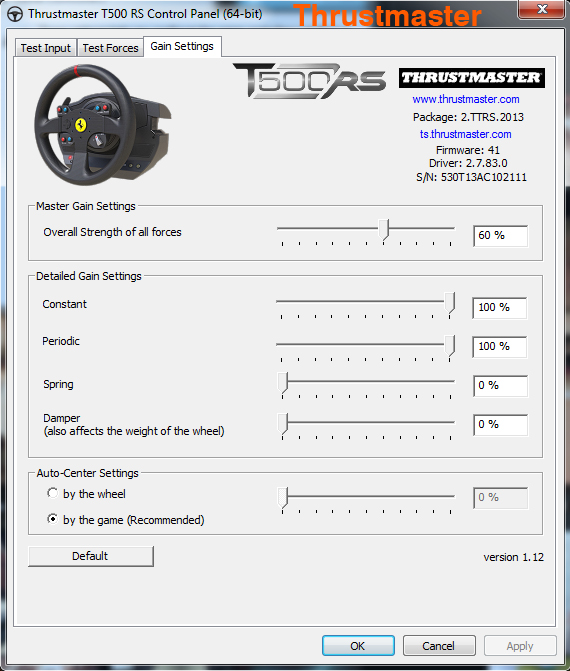Image resolution: width=570 pixels, height=671 pixels.
Task: Click the Periodic 100 % value field
Action: tap(499, 347)
